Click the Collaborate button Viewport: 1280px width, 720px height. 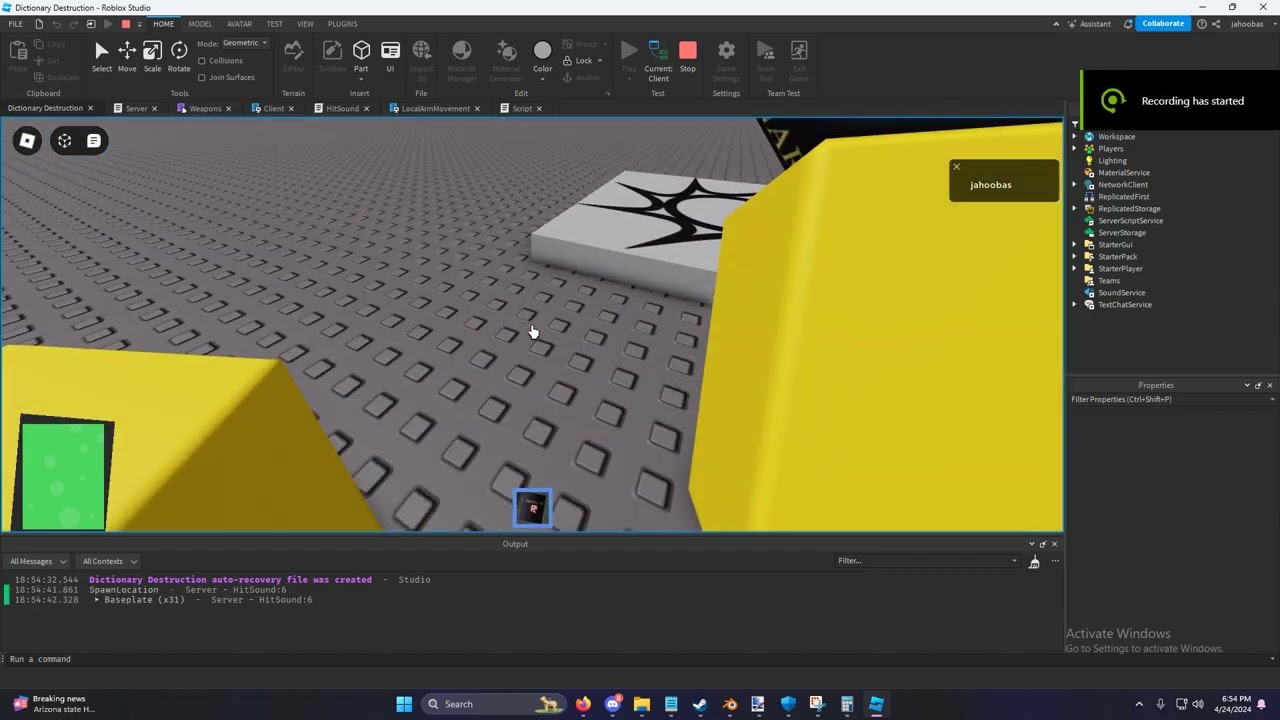[x=1163, y=24]
